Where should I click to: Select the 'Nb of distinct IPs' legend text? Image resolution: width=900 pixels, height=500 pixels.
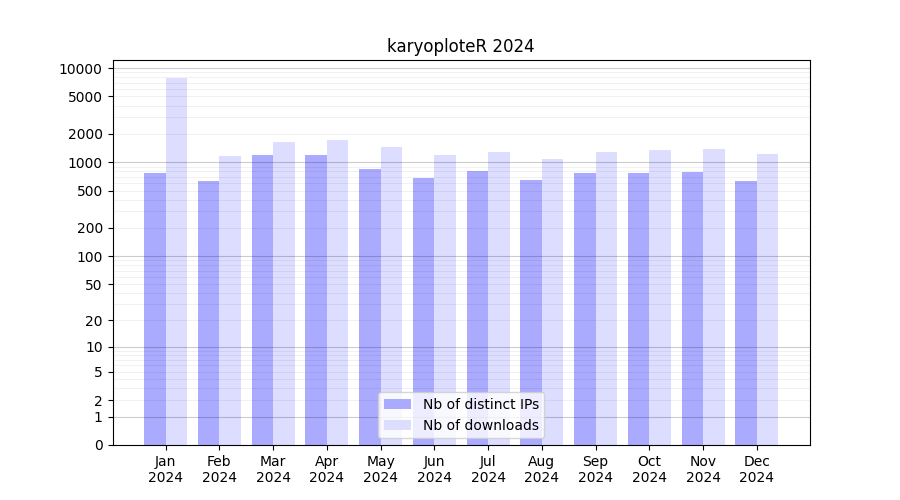[480, 404]
